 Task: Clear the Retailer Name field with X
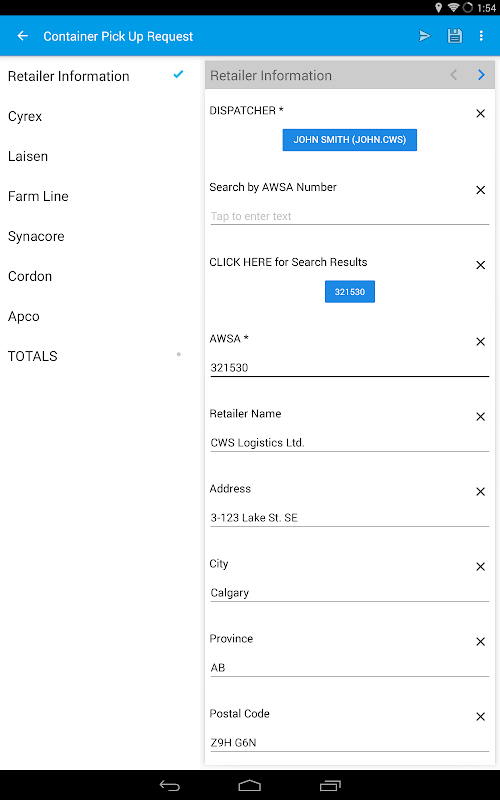tap(480, 416)
